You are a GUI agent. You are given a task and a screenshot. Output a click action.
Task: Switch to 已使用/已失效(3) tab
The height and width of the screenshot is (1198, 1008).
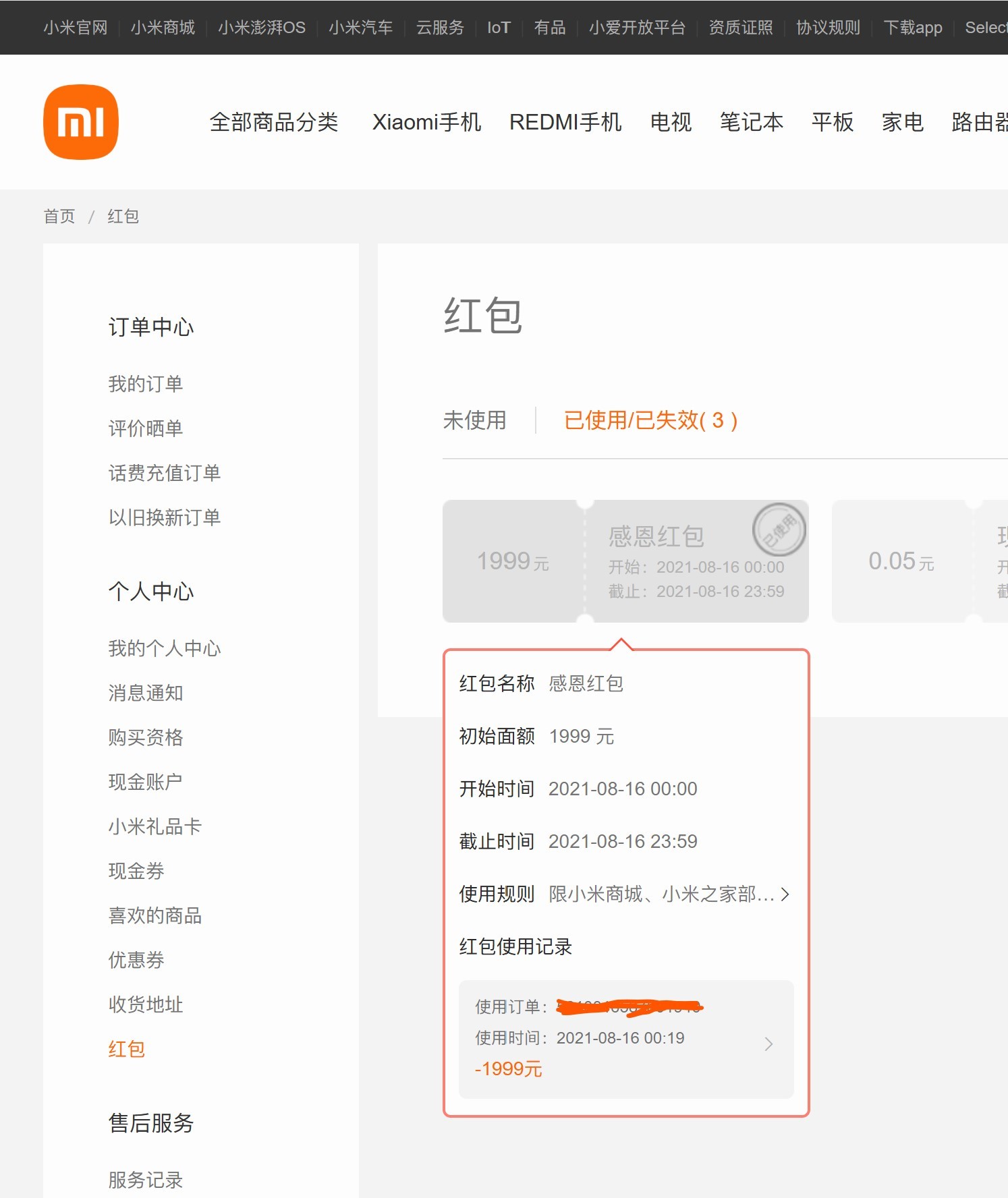[x=651, y=420]
